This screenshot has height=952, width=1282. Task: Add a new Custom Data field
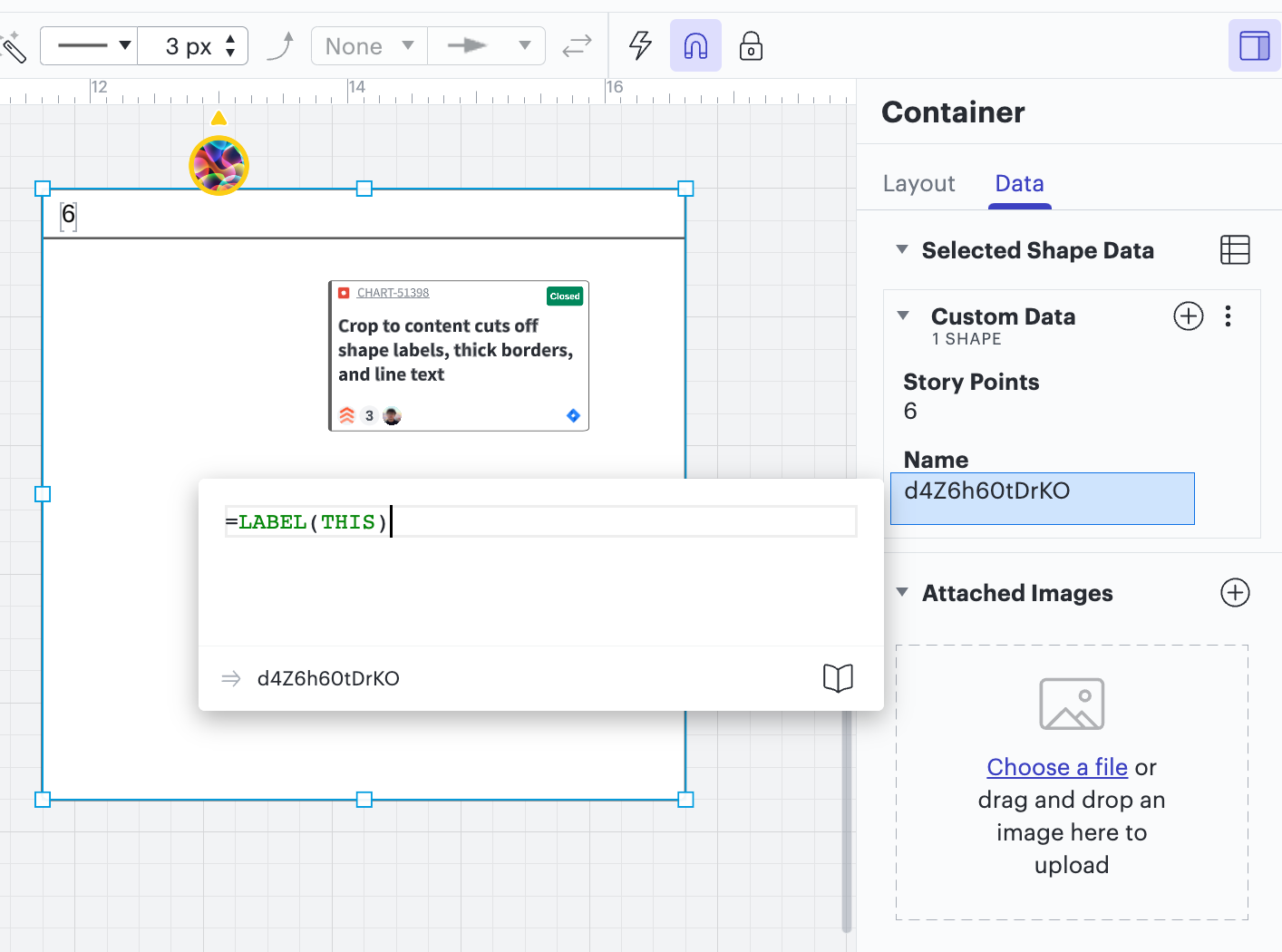(1189, 316)
